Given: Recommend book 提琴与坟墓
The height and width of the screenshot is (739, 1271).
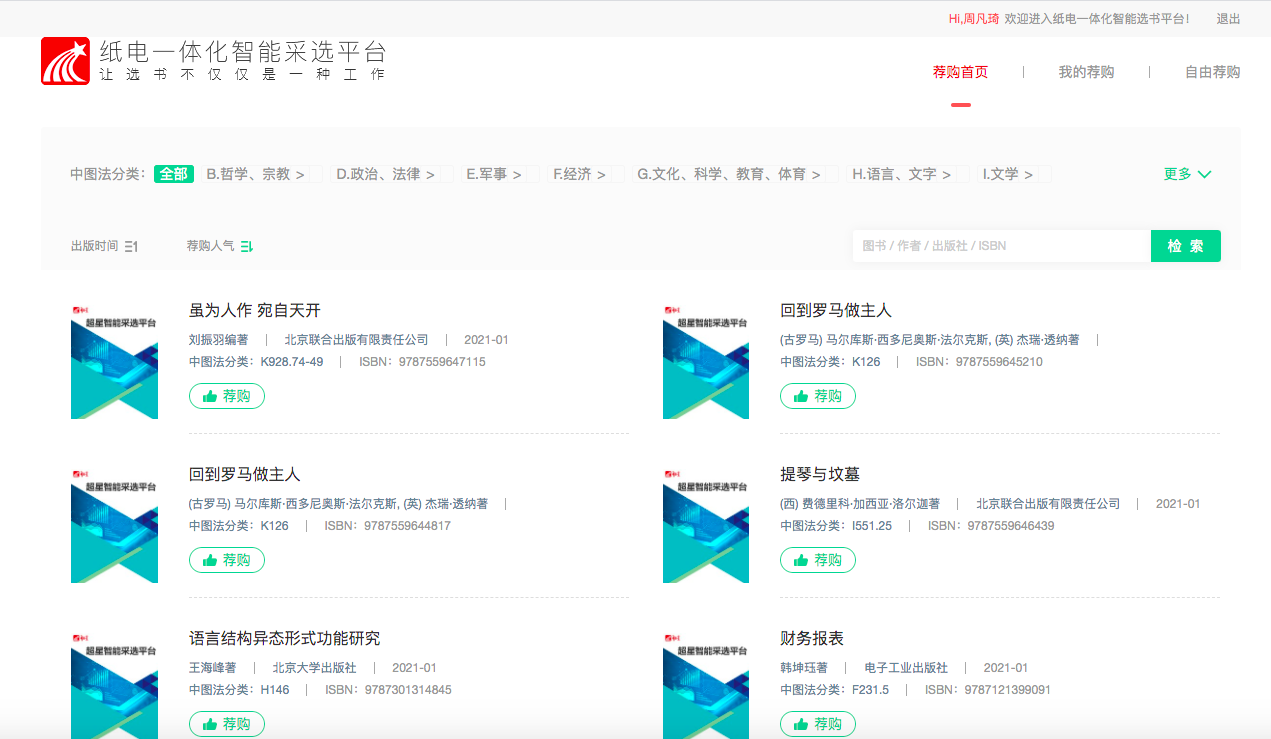Looking at the screenshot, I should [x=817, y=560].
